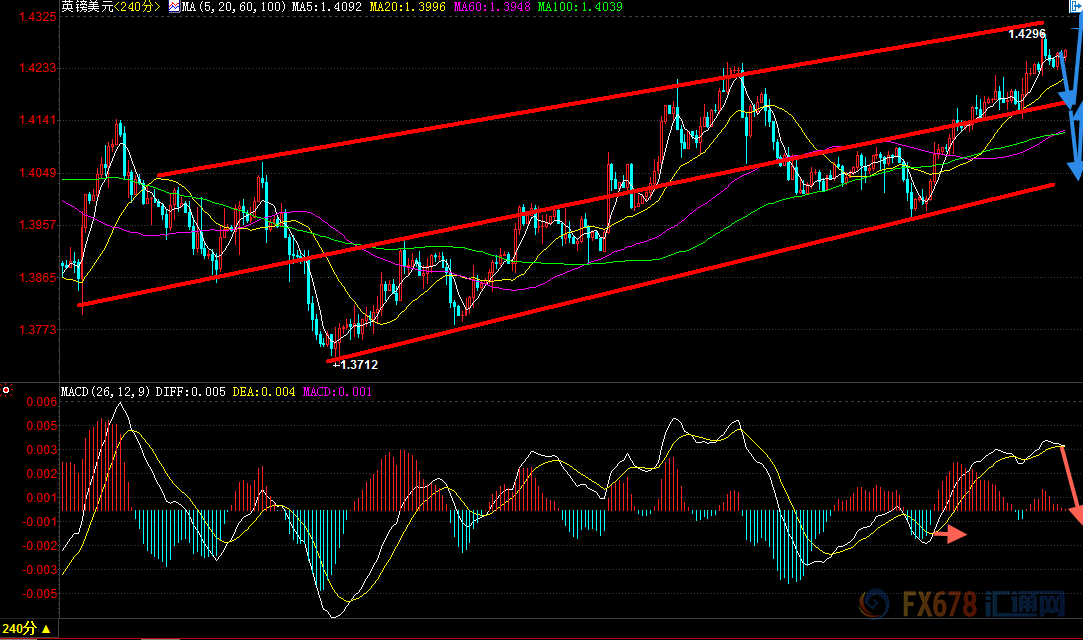
Task: Select the MA5:1.4092 value
Action: point(327,7)
